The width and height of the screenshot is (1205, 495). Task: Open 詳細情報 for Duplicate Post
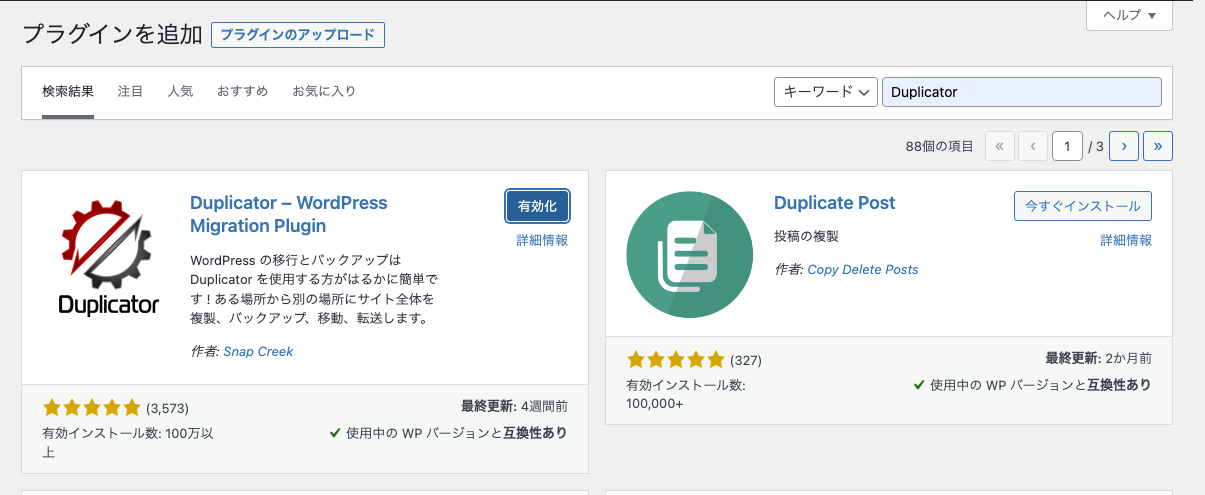tap(1126, 240)
